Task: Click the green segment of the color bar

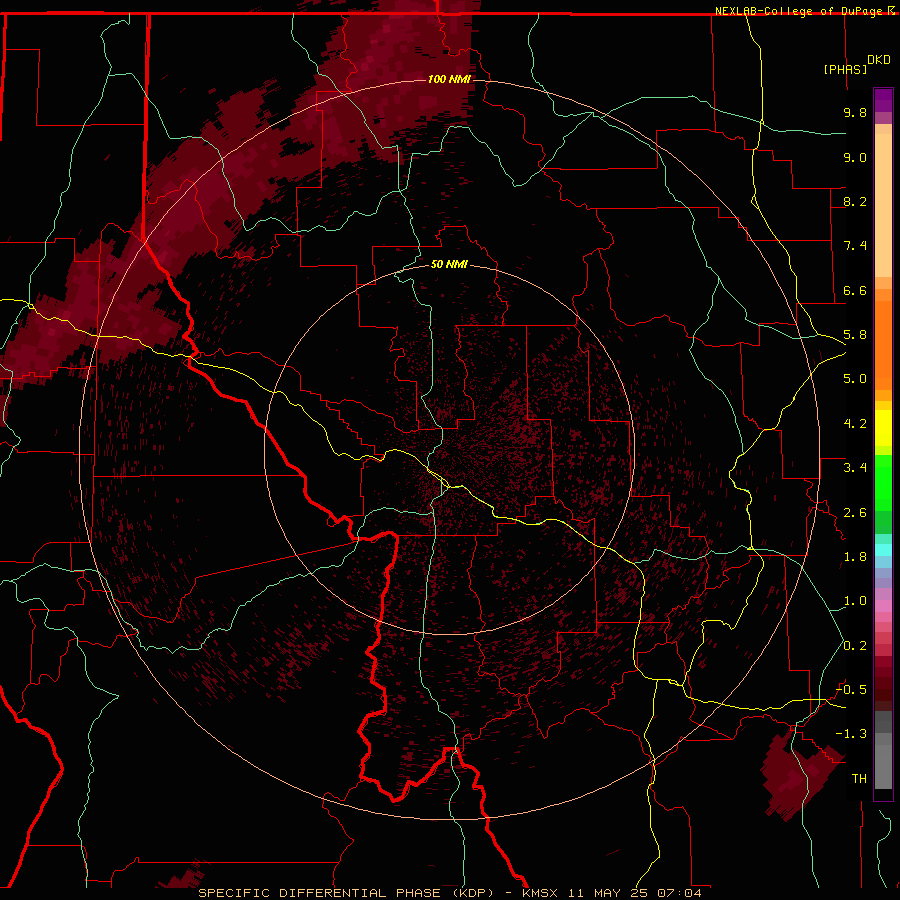Action: pyautogui.click(x=883, y=482)
